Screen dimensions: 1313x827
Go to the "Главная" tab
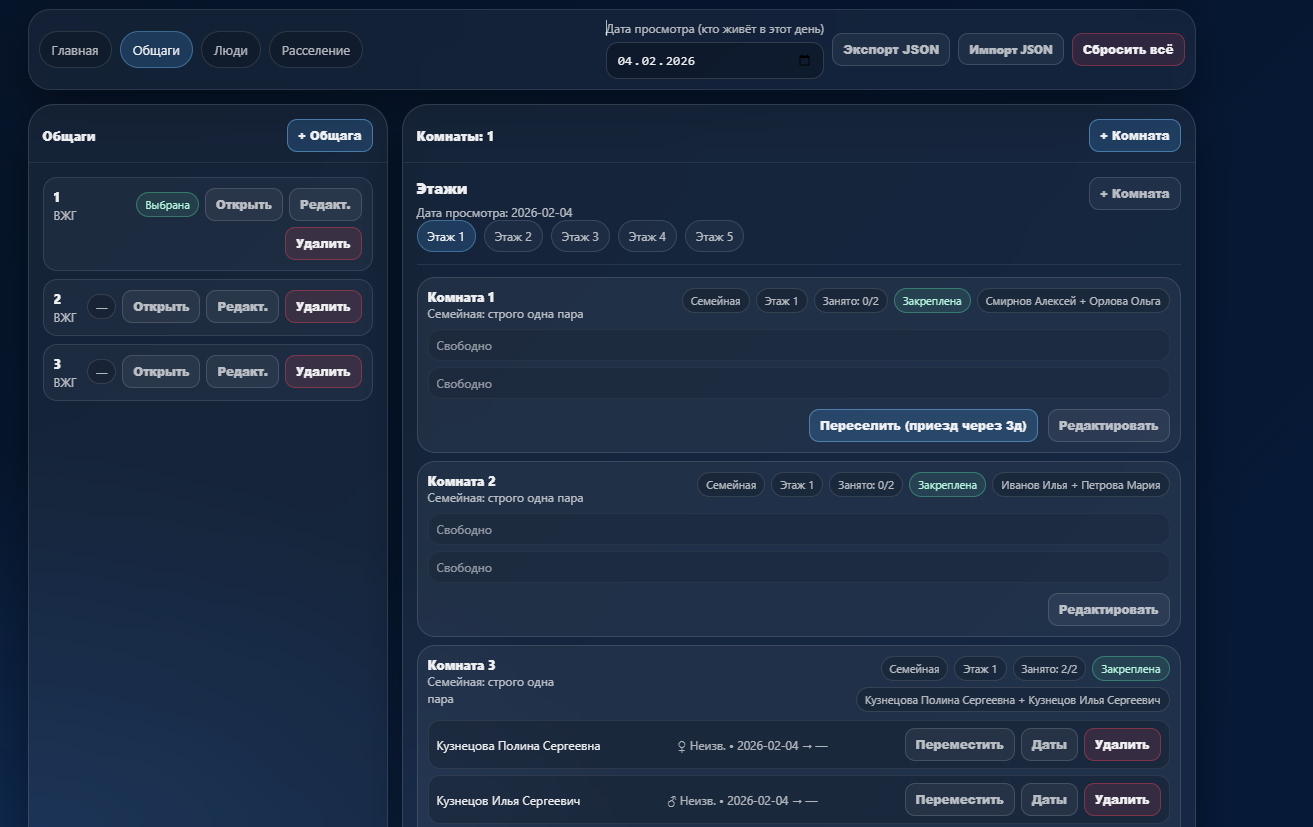point(75,50)
